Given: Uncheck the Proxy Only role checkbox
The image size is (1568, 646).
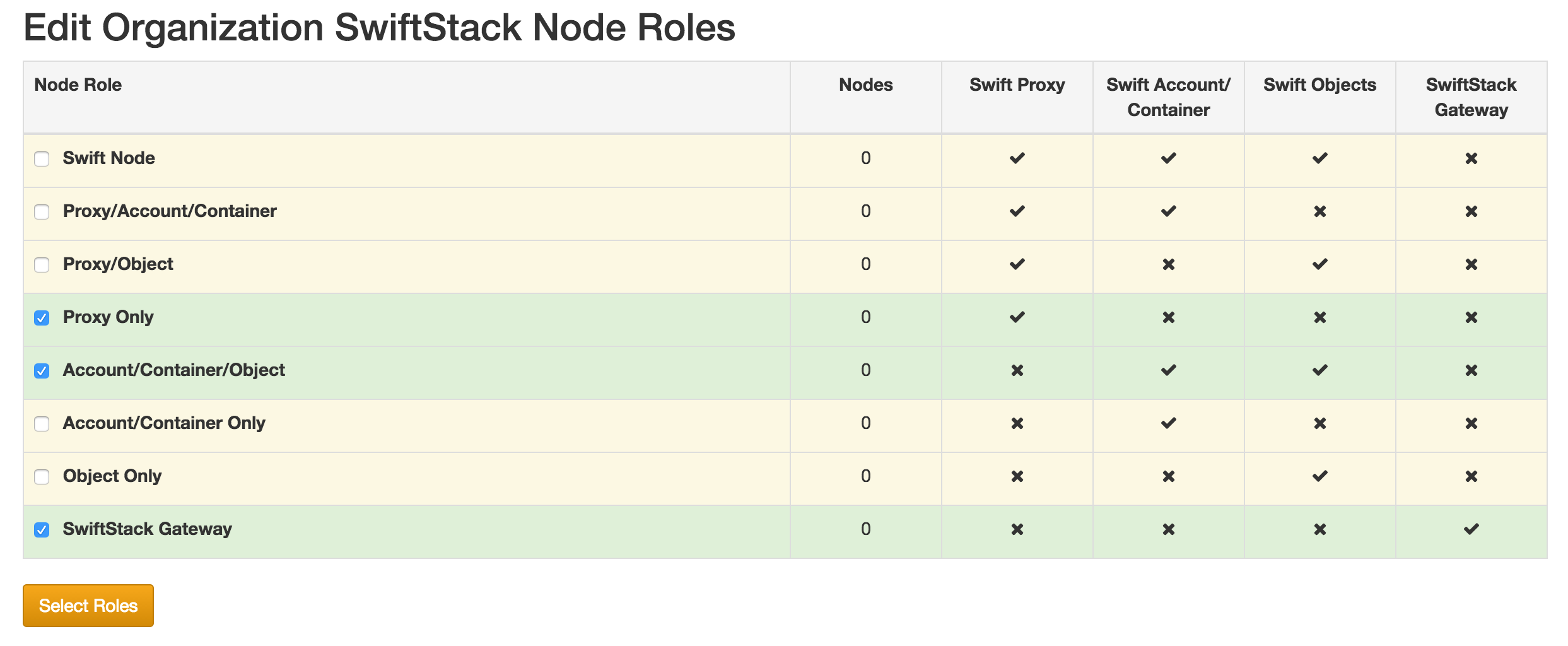Looking at the screenshot, I should 42,318.
